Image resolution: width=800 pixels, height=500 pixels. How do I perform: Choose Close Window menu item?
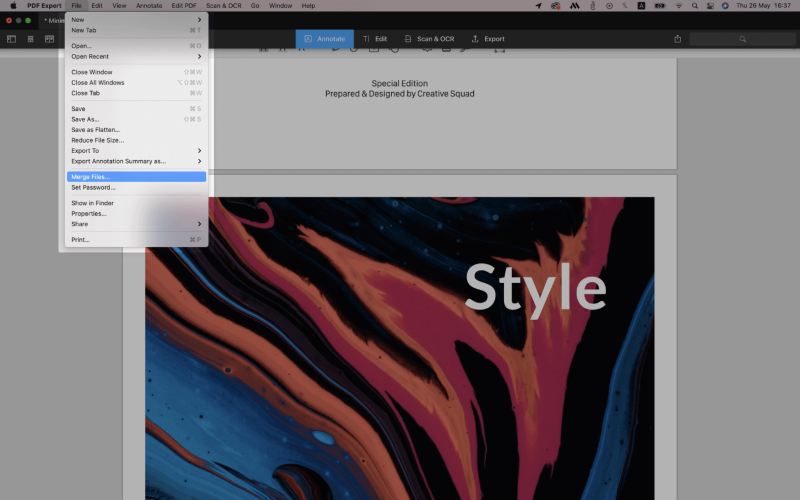pos(136,72)
